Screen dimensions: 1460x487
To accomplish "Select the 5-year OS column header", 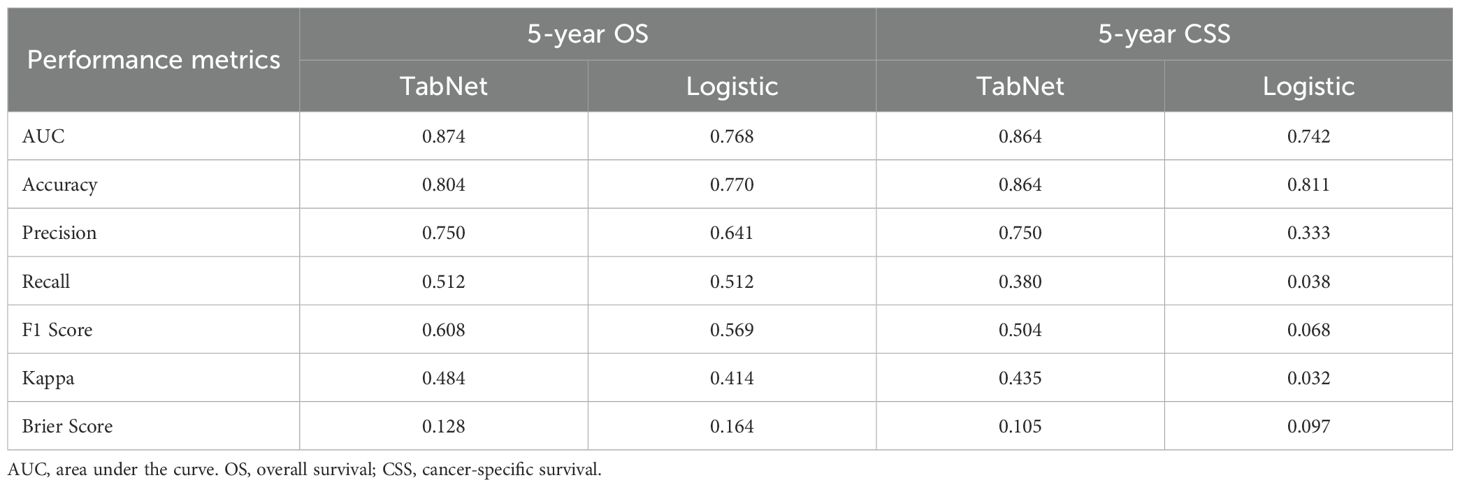I will click(587, 34).
